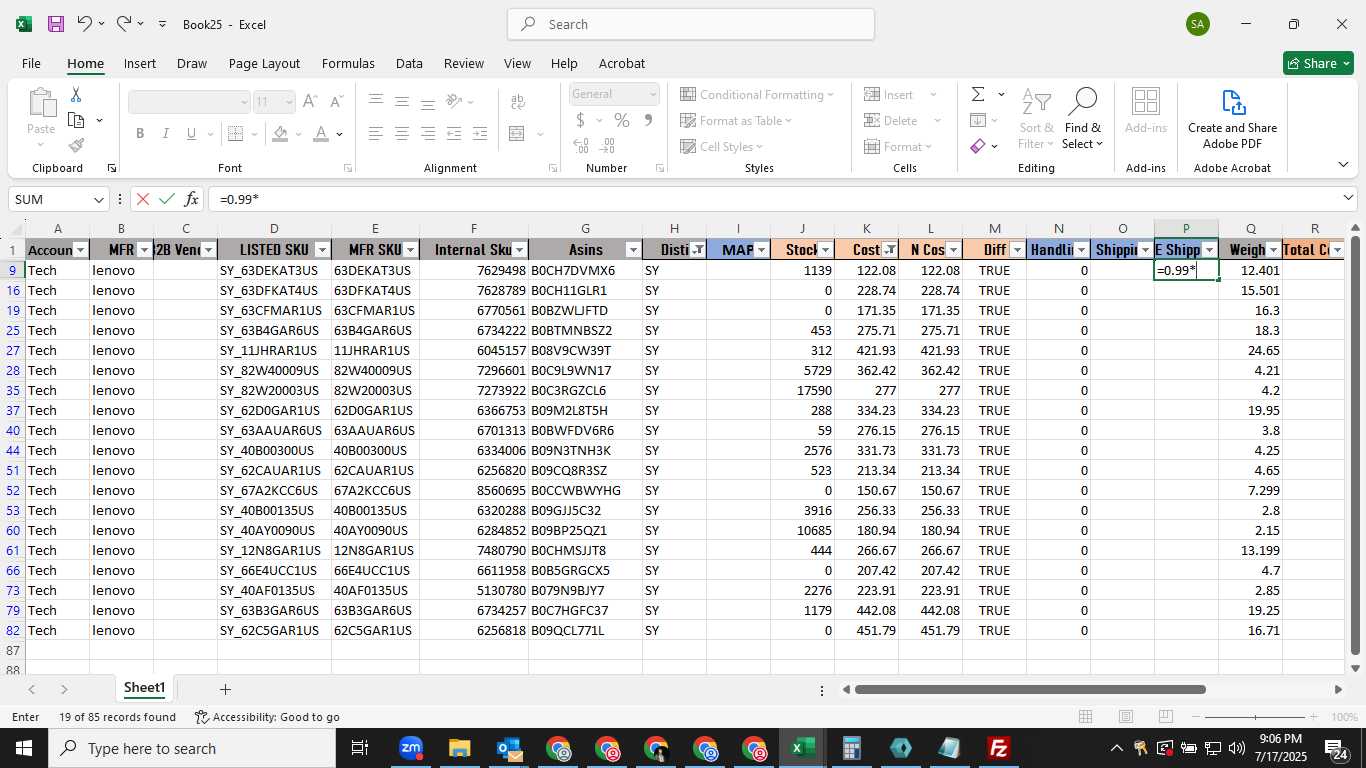Open the Asins column filter dropdown
This screenshot has width=1366, height=768.
tap(633, 250)
